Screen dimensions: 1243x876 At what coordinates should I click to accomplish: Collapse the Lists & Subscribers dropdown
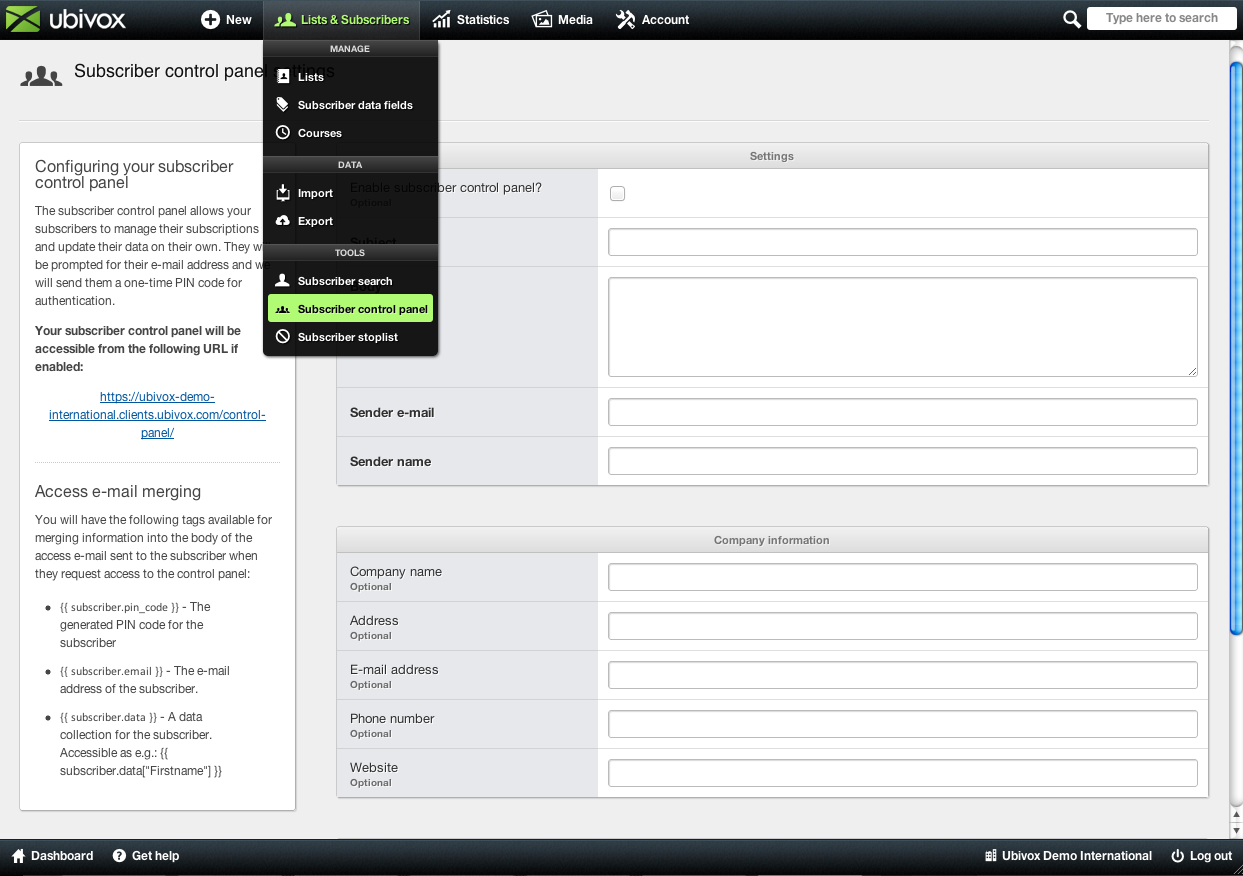[342, 19]
